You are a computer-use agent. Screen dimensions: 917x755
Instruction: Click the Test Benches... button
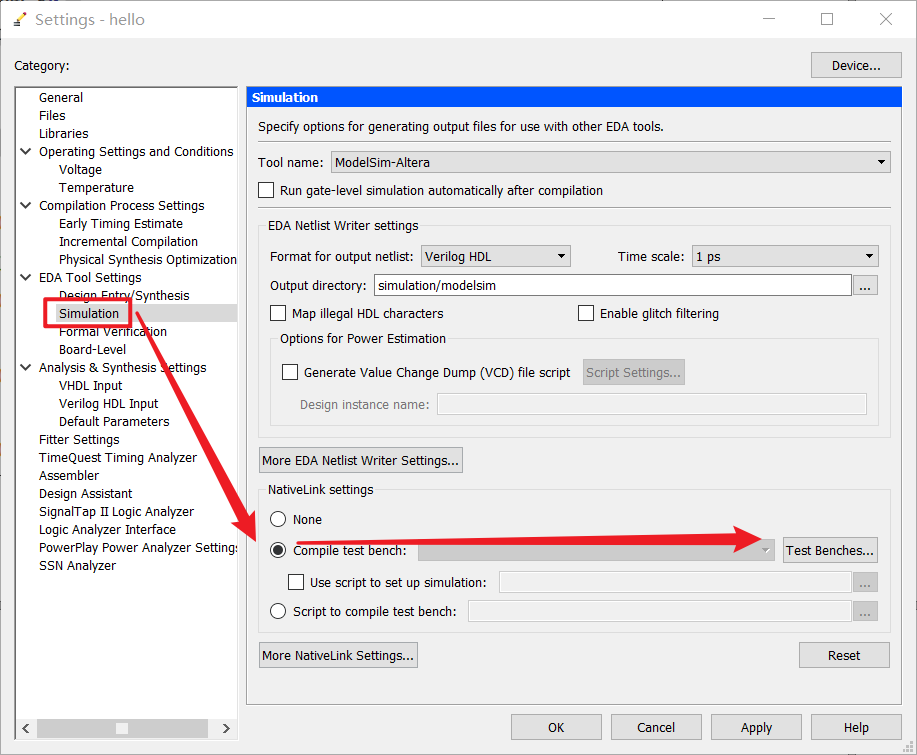830,550
